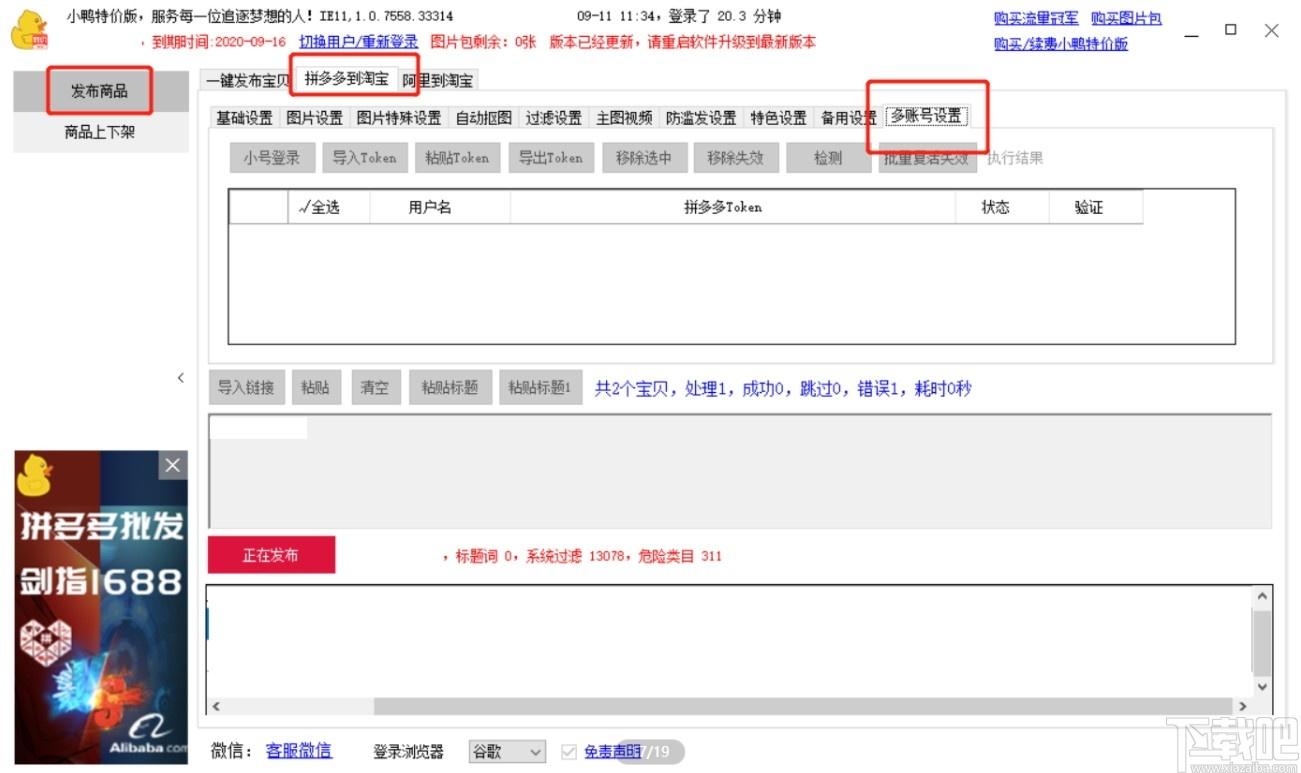The height and width of the screenshot is (773, 1301).
Task: Click the yellow duck app logo
Action: click(28, 31)
